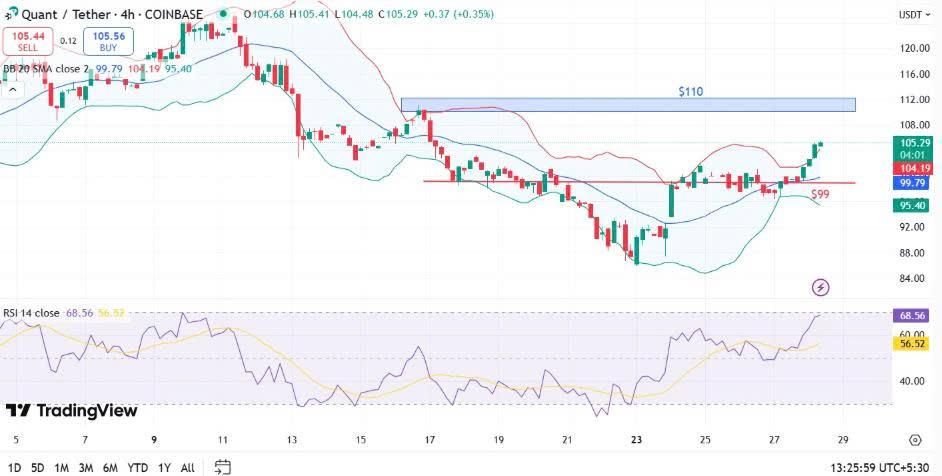Switch to 1M time range

(61, 467)
